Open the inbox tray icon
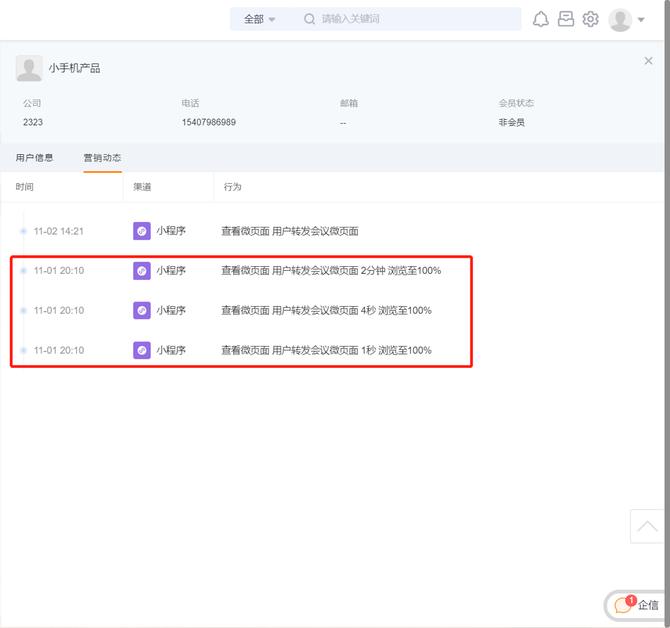This screenshot has width=670, height=628. pos(566,19)
